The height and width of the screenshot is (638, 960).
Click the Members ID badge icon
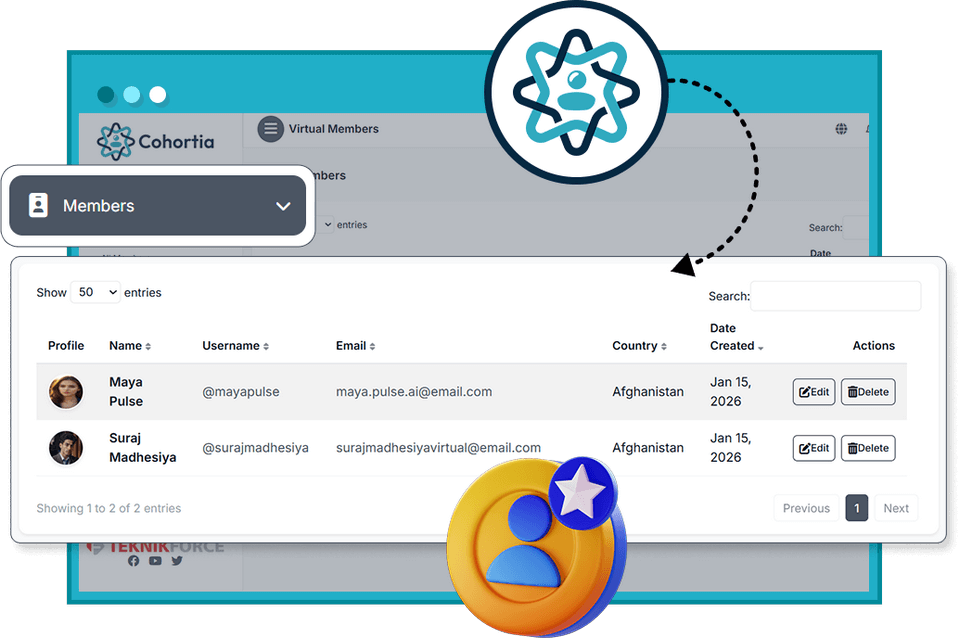(x=38, y=205)
